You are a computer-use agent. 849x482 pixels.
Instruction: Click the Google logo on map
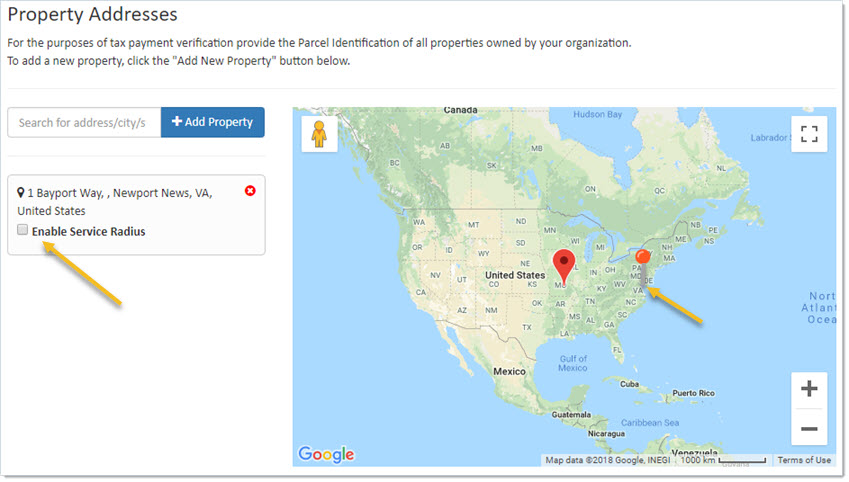pos(326,455)
